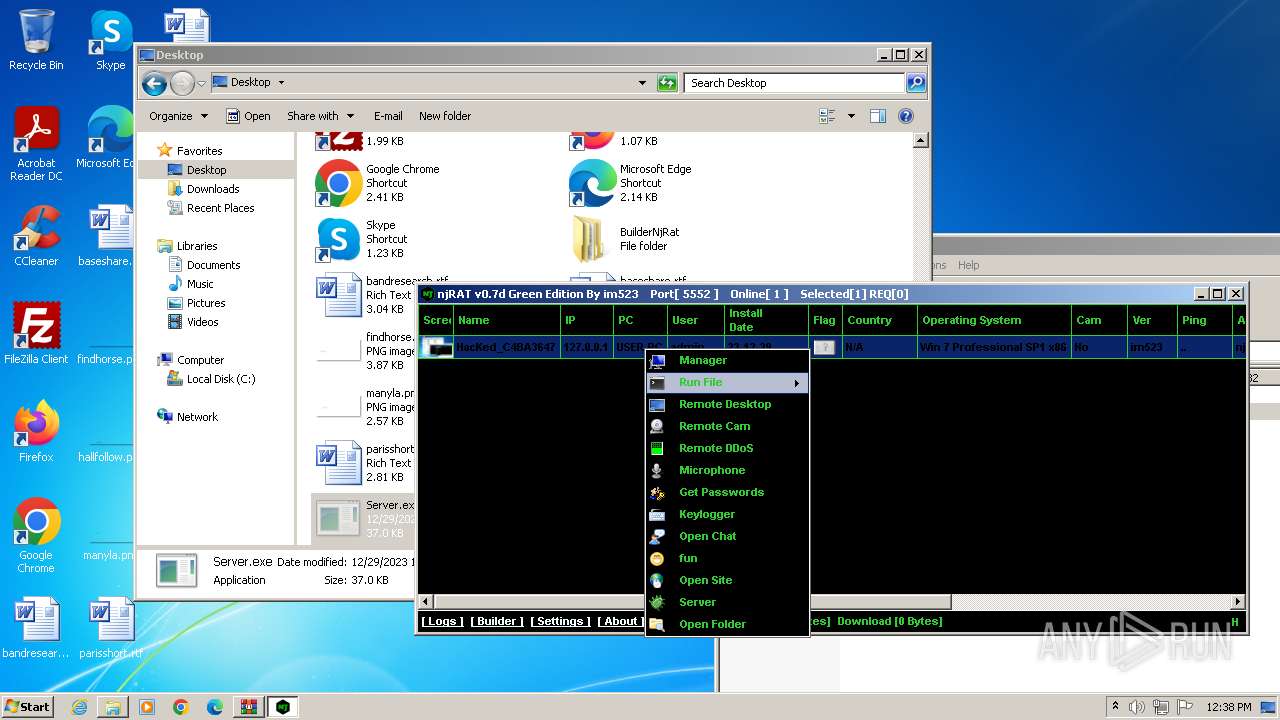Sort by the Operating System column header
1280x720 pixels.
(993, 320)
